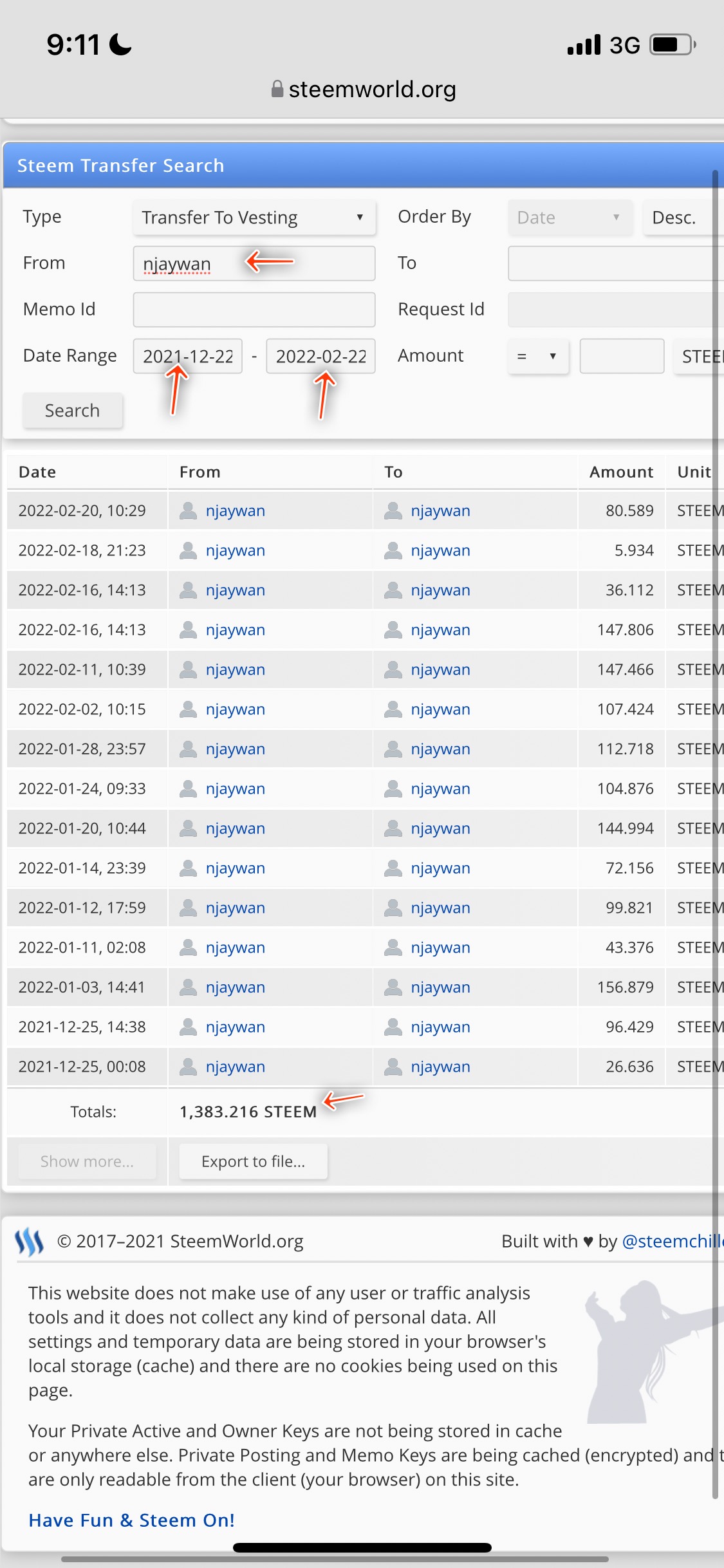
Task: Toggle the Desc. sort order button
Action: 682,218
